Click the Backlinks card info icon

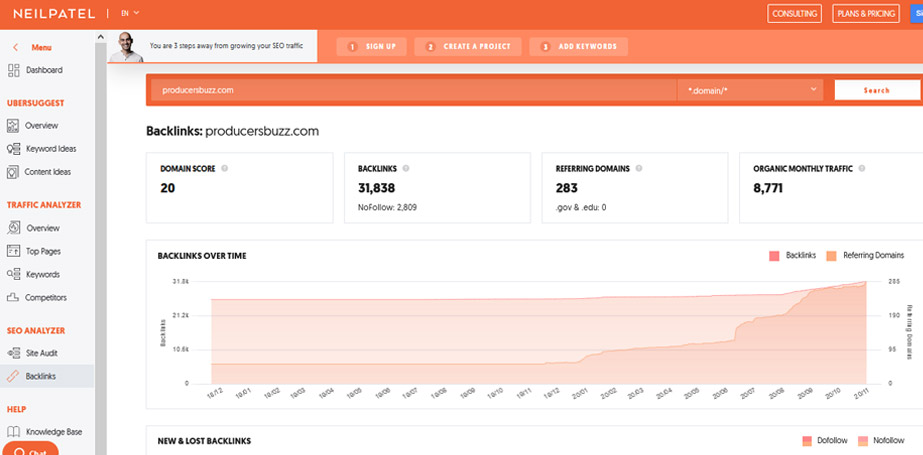tap(406, 168)
